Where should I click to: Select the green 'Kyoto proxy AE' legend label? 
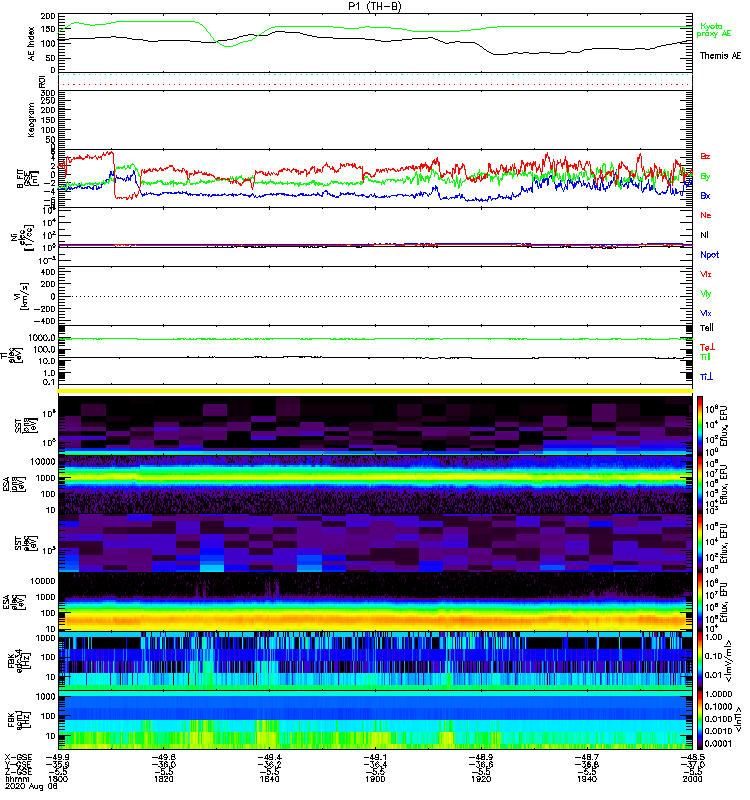tap(713, 30)
